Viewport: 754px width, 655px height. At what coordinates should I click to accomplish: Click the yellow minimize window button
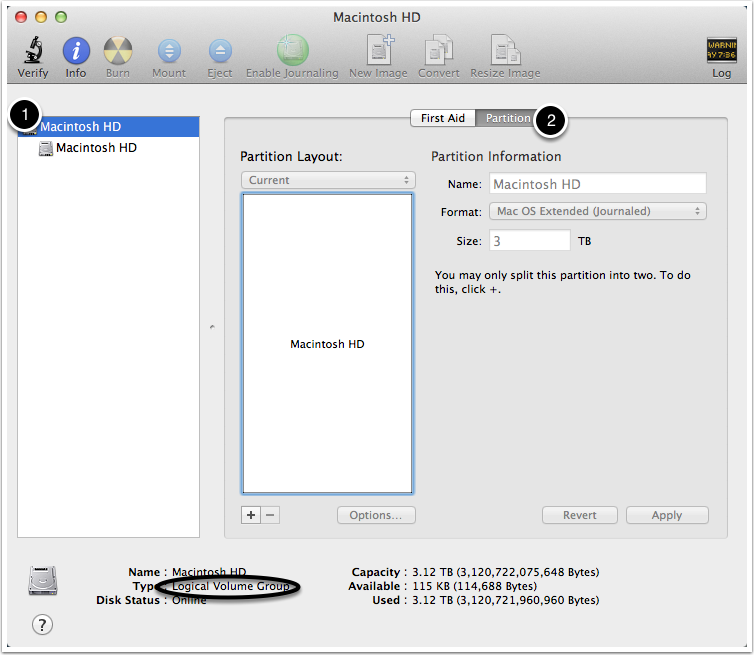tap(41, 17)
